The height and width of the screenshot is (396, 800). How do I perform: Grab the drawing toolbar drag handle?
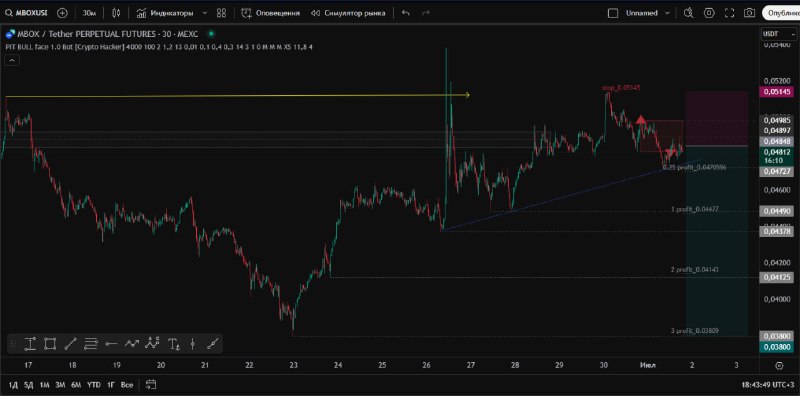tap(14, 344)
